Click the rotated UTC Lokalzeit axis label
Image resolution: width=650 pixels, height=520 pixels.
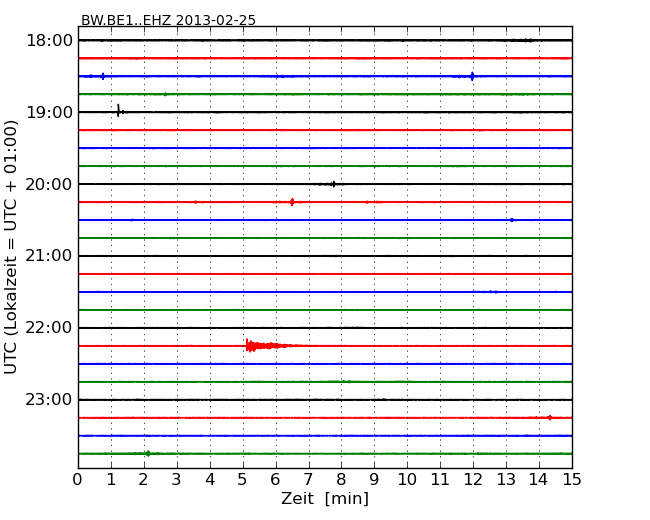pyautogui.click(x=10, y=247)
